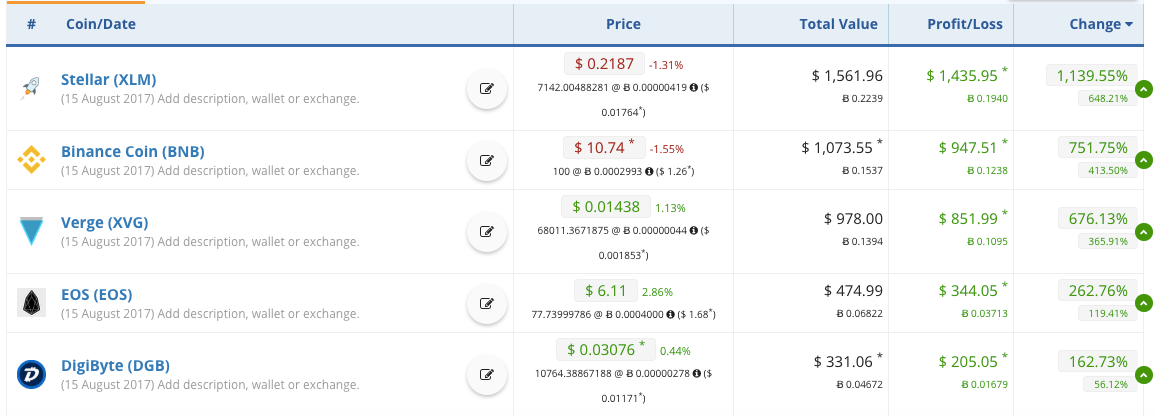Click the info icon in Stellar's purchase details
The width and height of the screenshot is (1155, 416).
point(694,88)
